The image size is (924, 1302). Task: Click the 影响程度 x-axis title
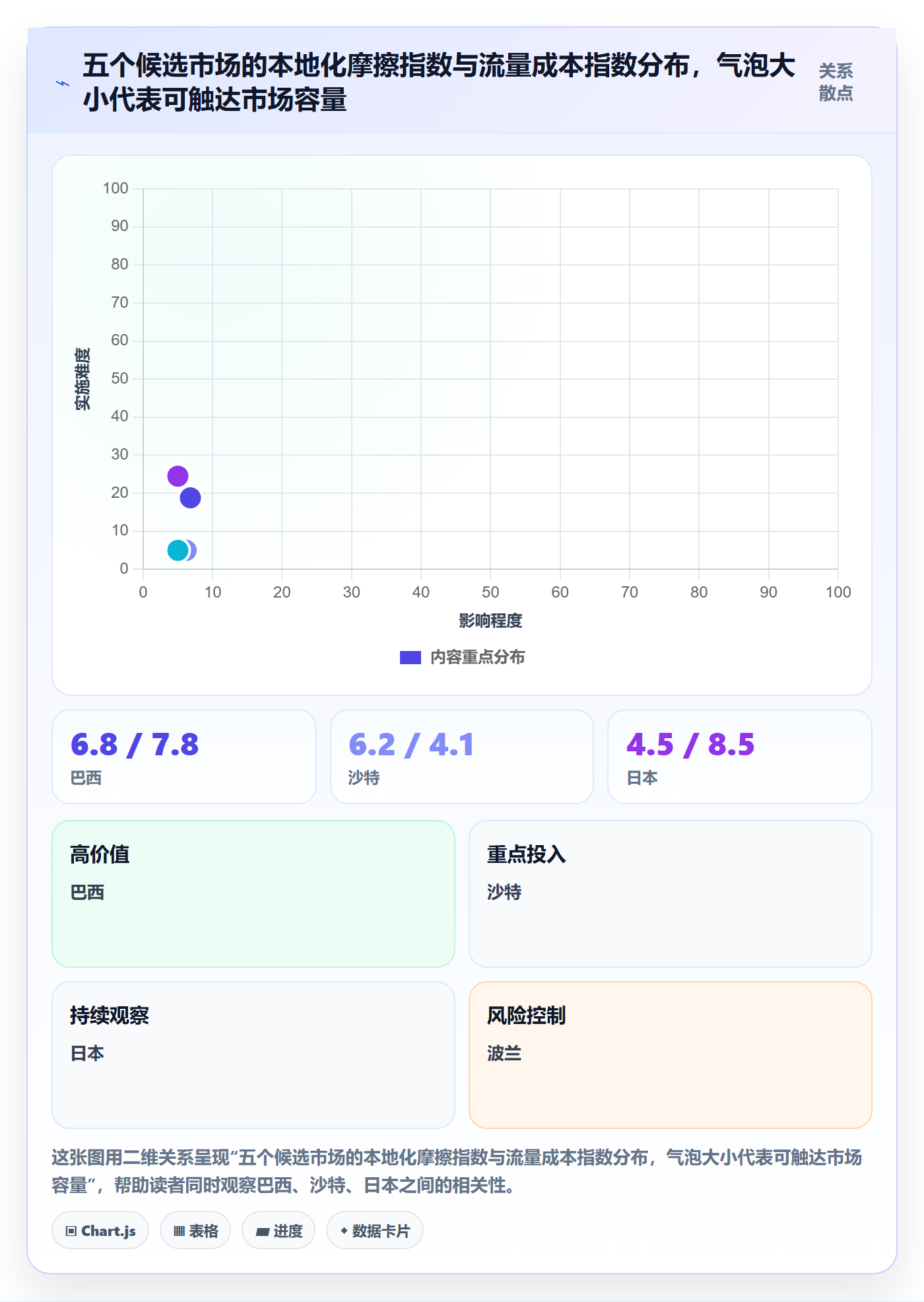[x=490, y=621]
